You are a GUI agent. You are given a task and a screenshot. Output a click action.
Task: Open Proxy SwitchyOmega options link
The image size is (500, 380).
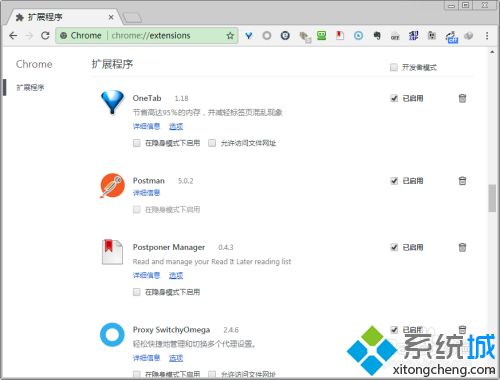click(176, 358)
